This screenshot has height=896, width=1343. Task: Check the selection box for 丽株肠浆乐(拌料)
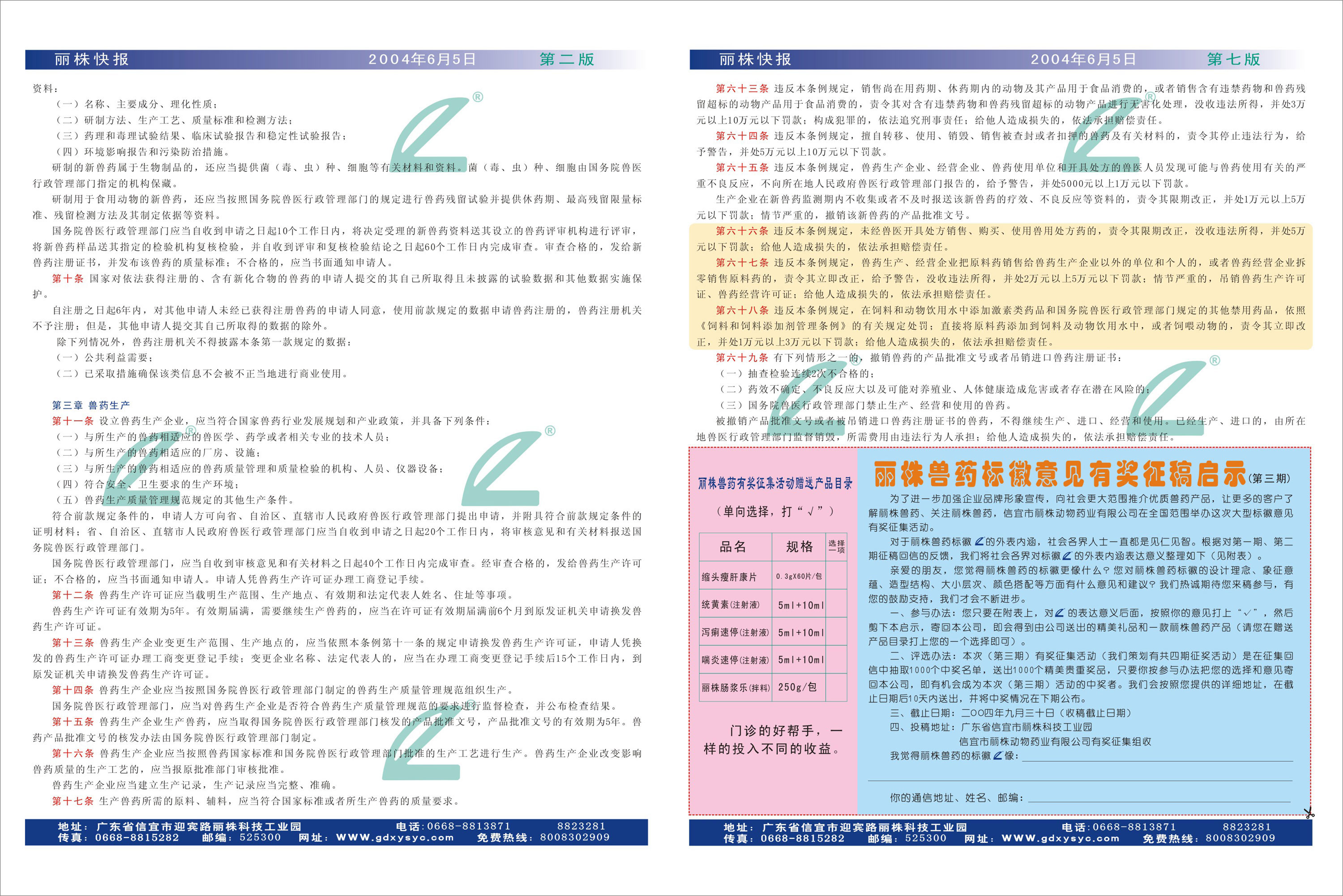[x=837, y=687]
